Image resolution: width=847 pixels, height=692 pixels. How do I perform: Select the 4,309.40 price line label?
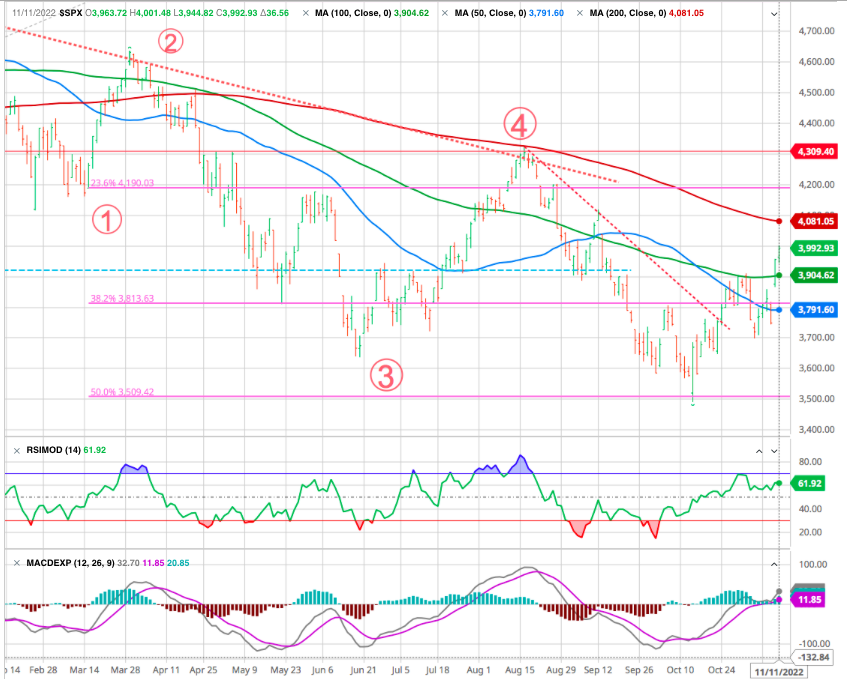click(x=815, y=152)
